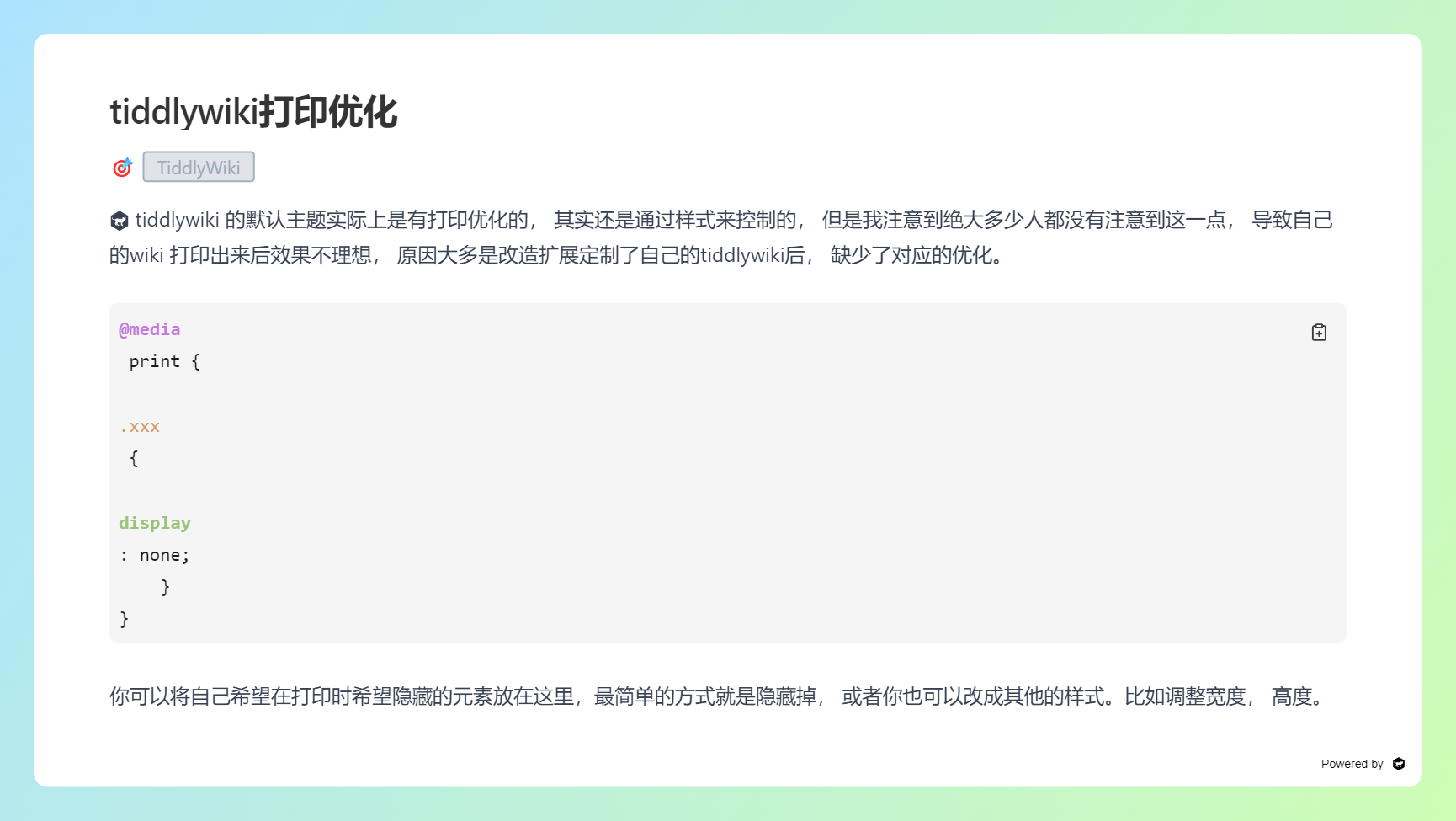
Task: Click the logo icon beside Powered by
Action: point(1399,764)
